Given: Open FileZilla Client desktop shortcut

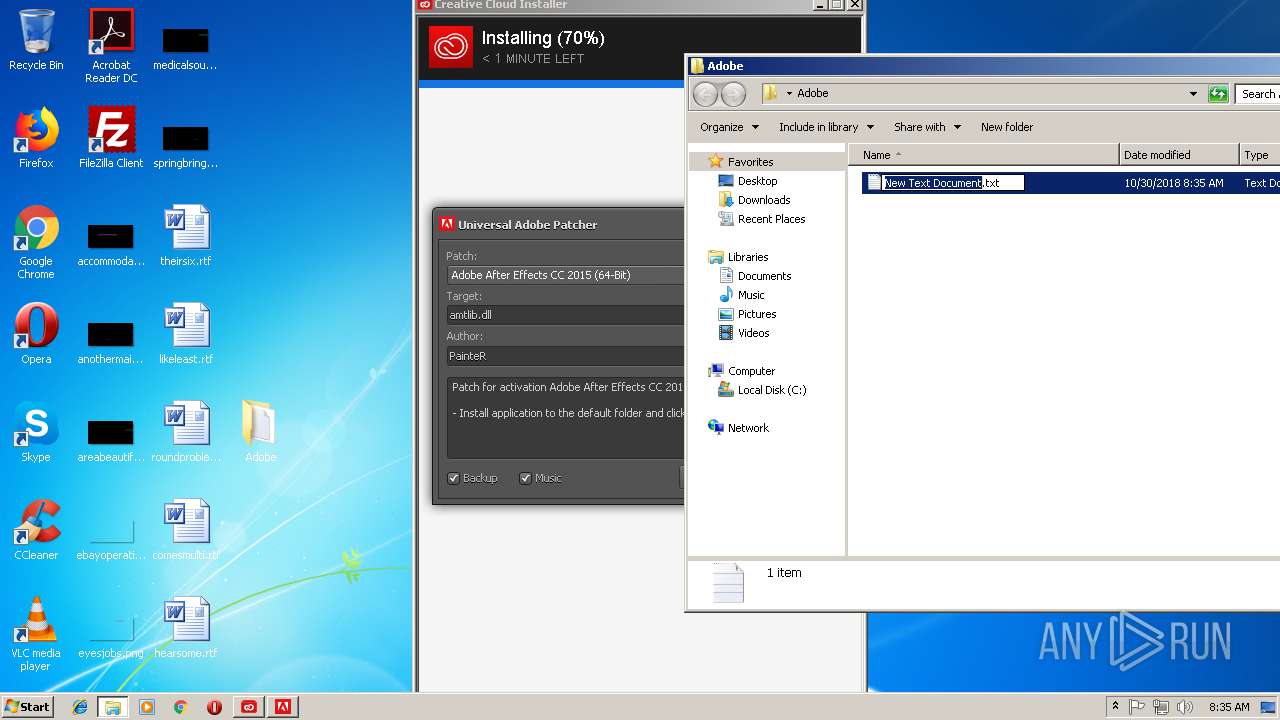Looking at the screenshot, I should click(111, 138).
